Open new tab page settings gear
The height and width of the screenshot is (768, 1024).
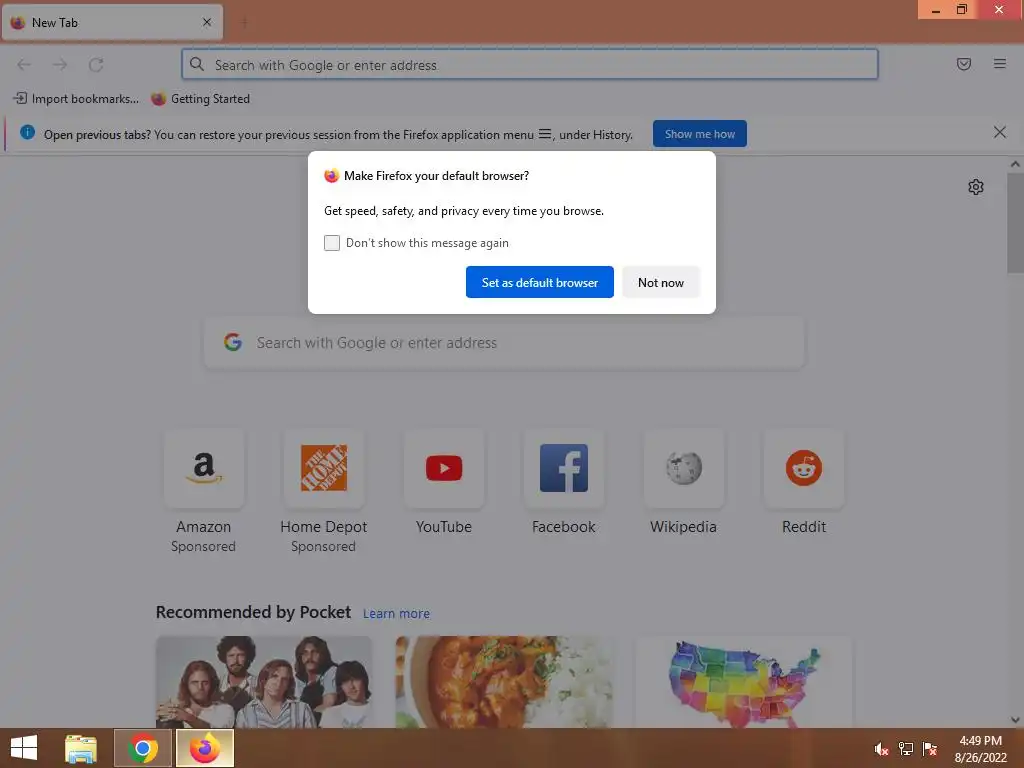pyautogui.click(x=976, y=187)
